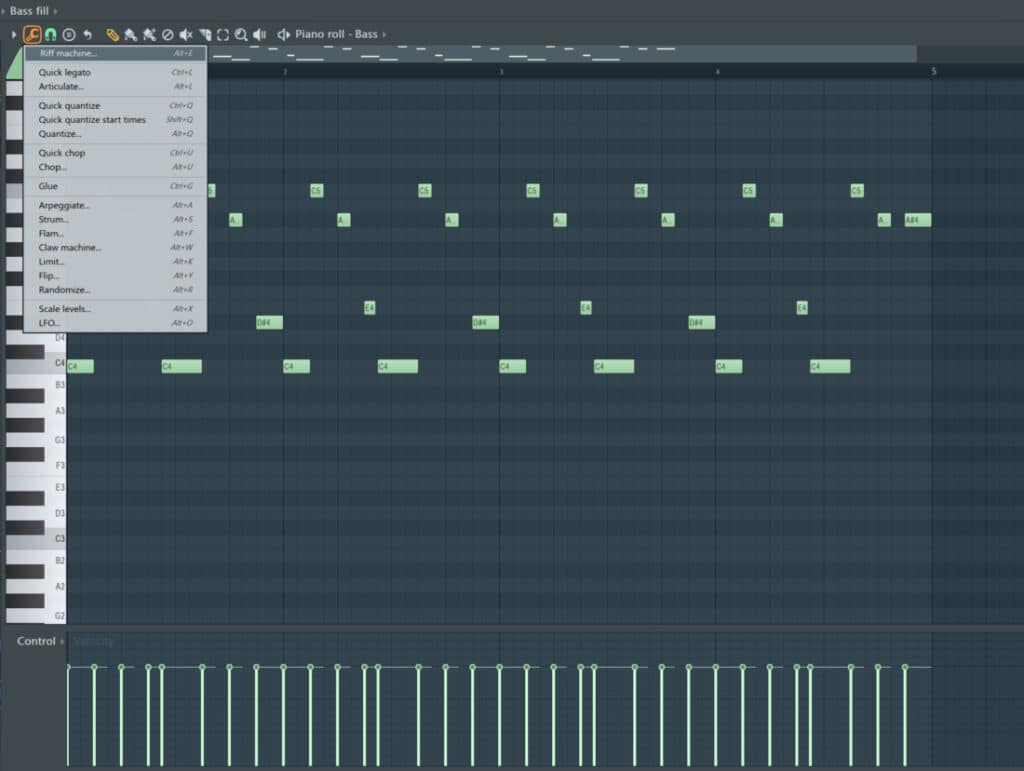Click the A#4 note in the grid
Viewport: 1024px width, 771px height.
click(x=917, y=220)
